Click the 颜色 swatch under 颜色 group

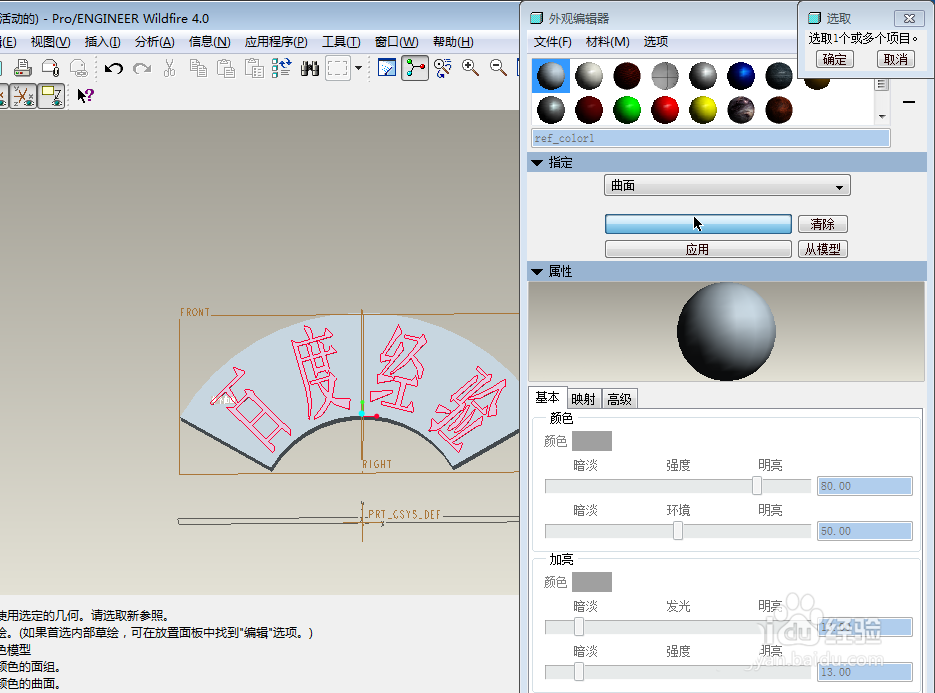[592, 441]
